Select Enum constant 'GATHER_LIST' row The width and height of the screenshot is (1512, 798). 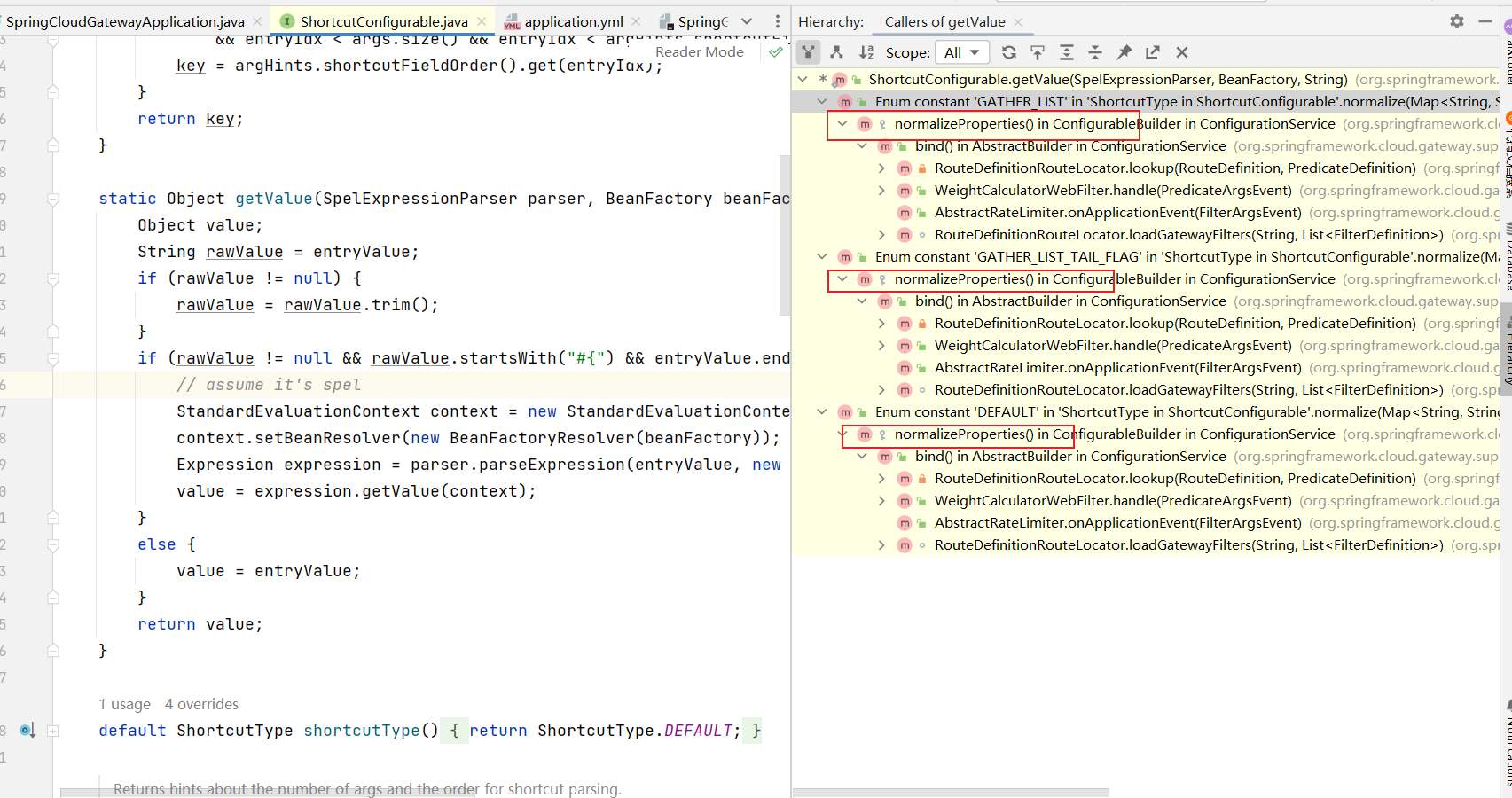point(1146,102)
